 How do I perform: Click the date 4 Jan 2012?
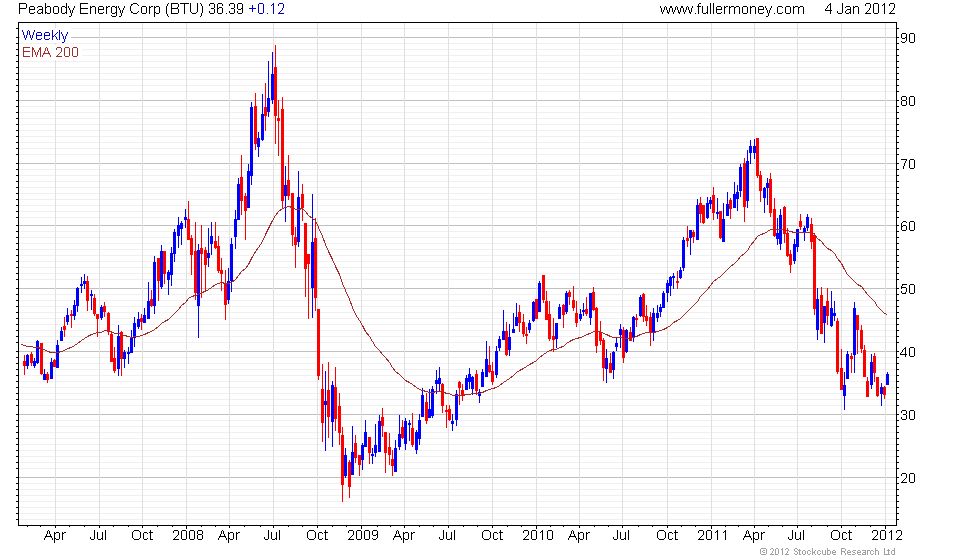pos(859,9)
